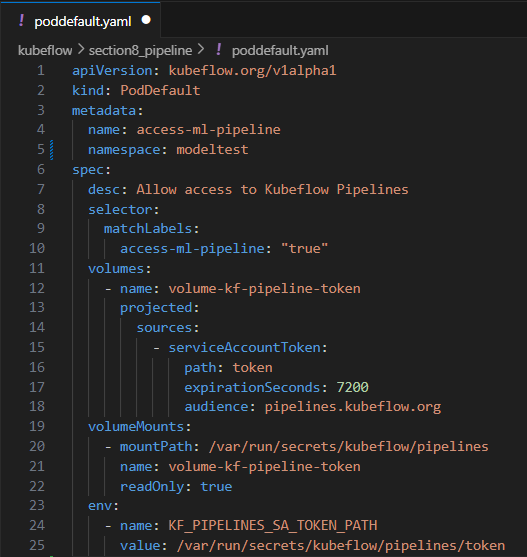Click the 'expirationSeconds' key

pyautogui.click(x=252, y=387)
